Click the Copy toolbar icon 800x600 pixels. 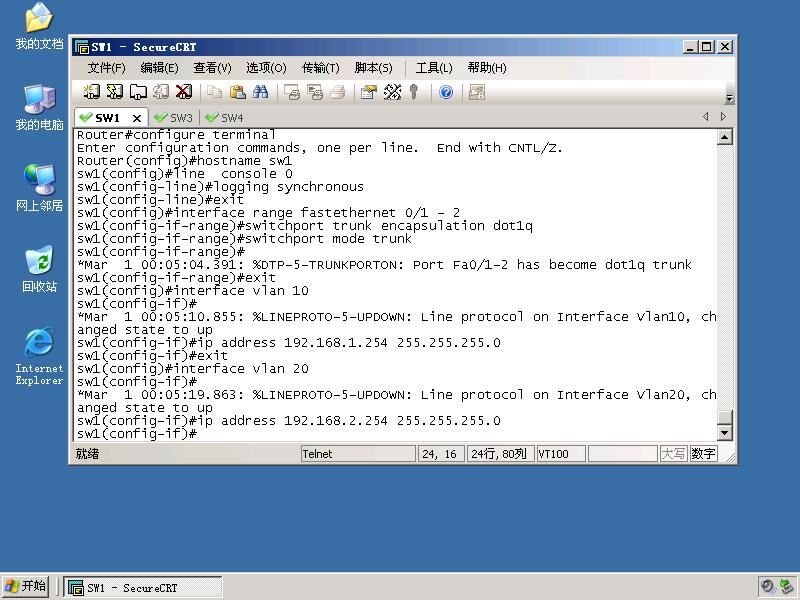(x=214, y=92)
